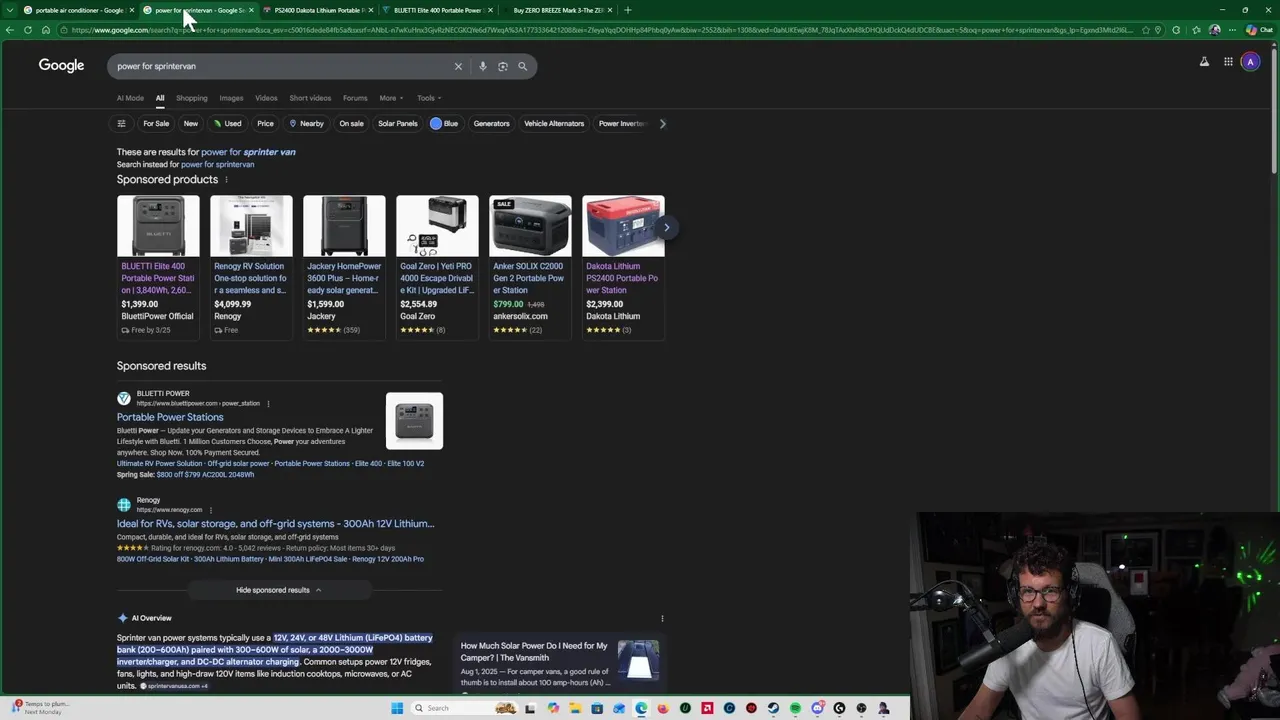Screen dimensions: 1280x720
Task: Open Jackery HomePower 3600 Plus product
Action: [344, 267]
